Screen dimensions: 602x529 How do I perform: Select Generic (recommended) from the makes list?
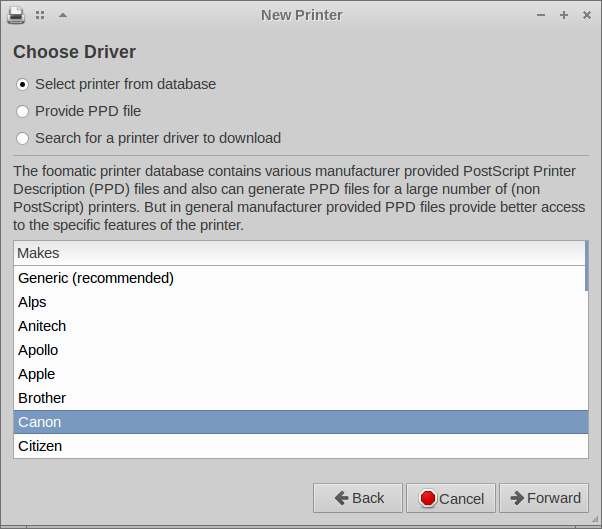pos(96,278)
